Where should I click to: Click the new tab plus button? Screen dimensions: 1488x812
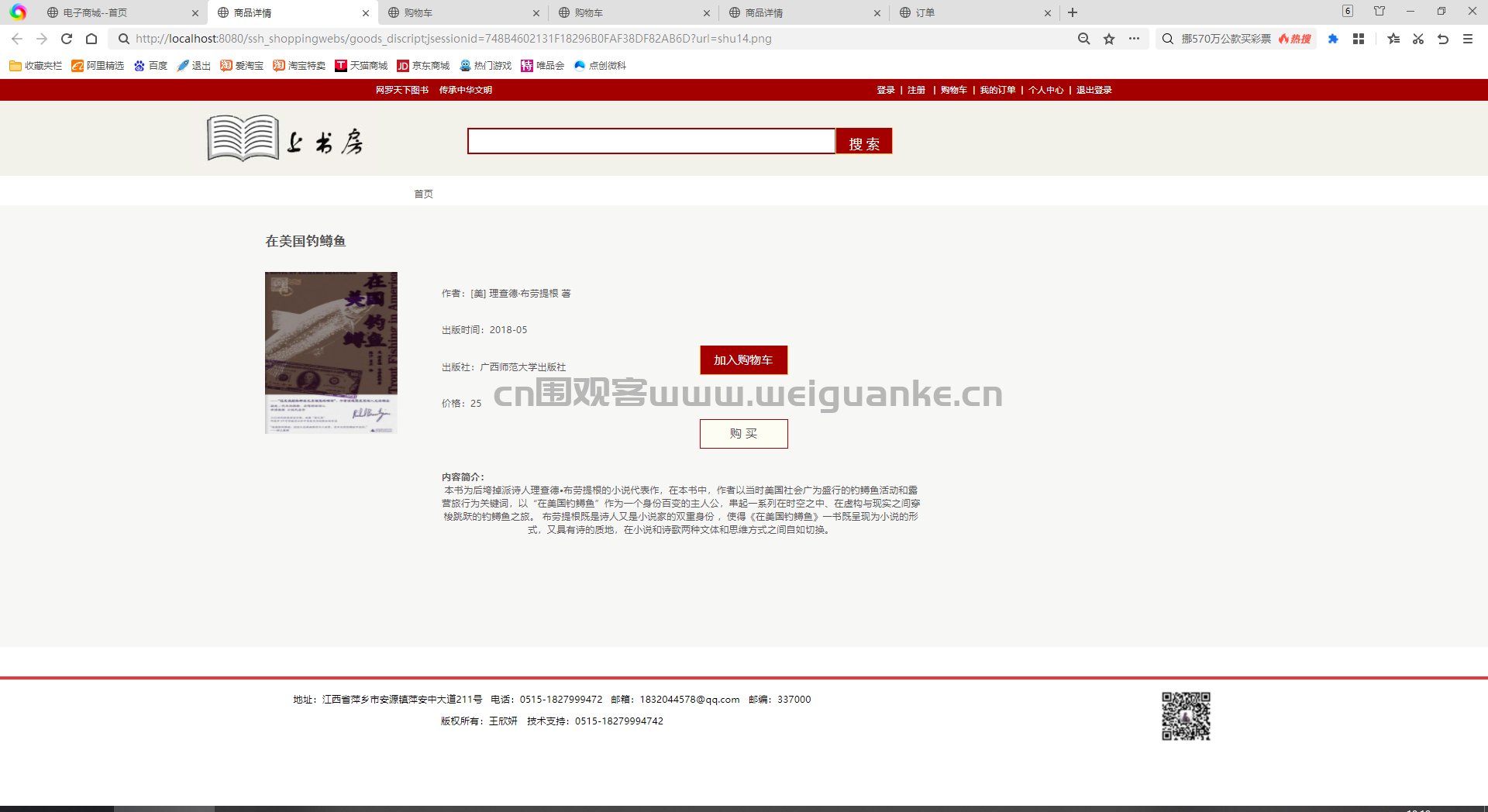tap(1073, 12)
